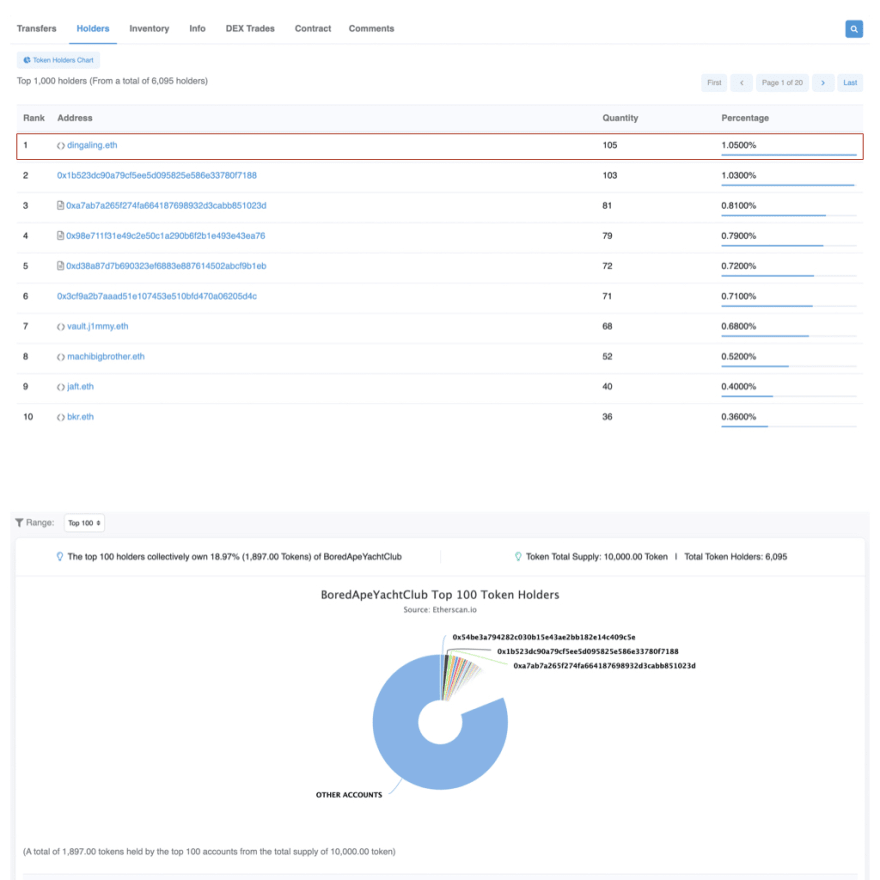Viewport: 880px width, 880px height.
Task: Open vault.j1mmy.eth holder link
Action: coord(98,327)
